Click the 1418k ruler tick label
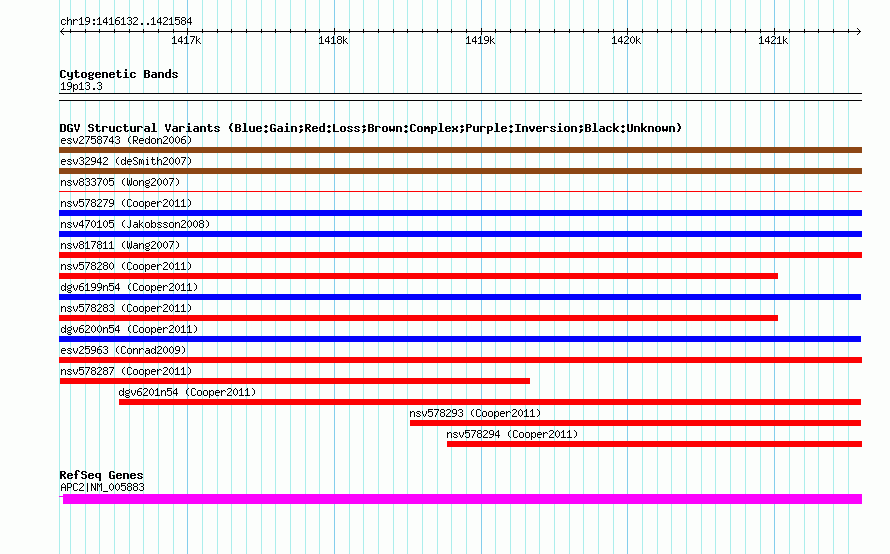This screenshot has width=890, height=554. pyautogui.click(x=333, y=40)
